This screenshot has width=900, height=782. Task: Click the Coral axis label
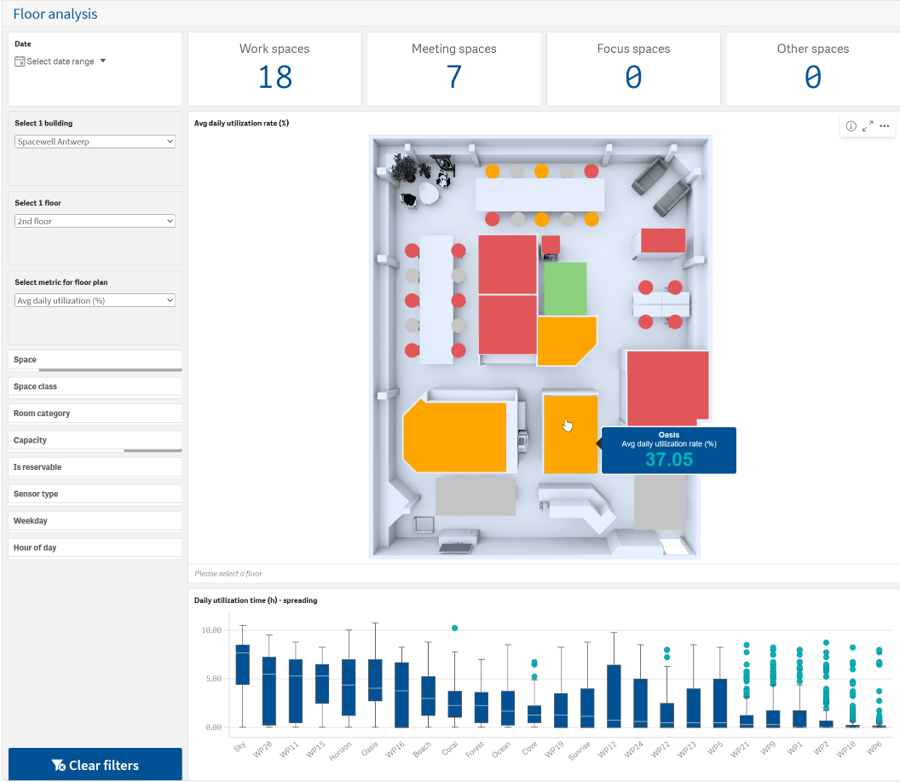click(x=449, y=748)
